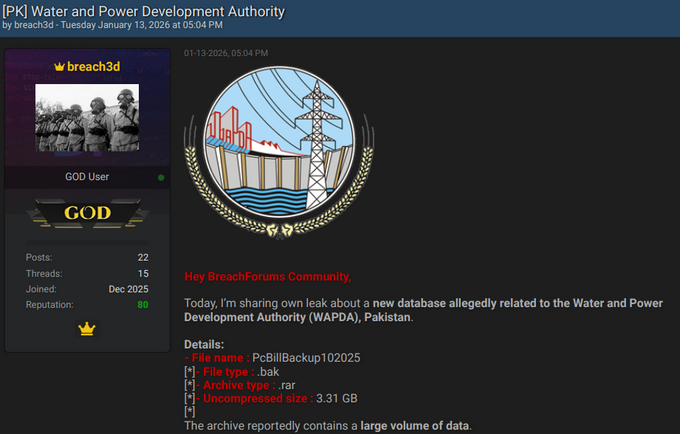The image size is (680, 434).
Task: Open the breach3d profile username link
Action: point(93,67)
